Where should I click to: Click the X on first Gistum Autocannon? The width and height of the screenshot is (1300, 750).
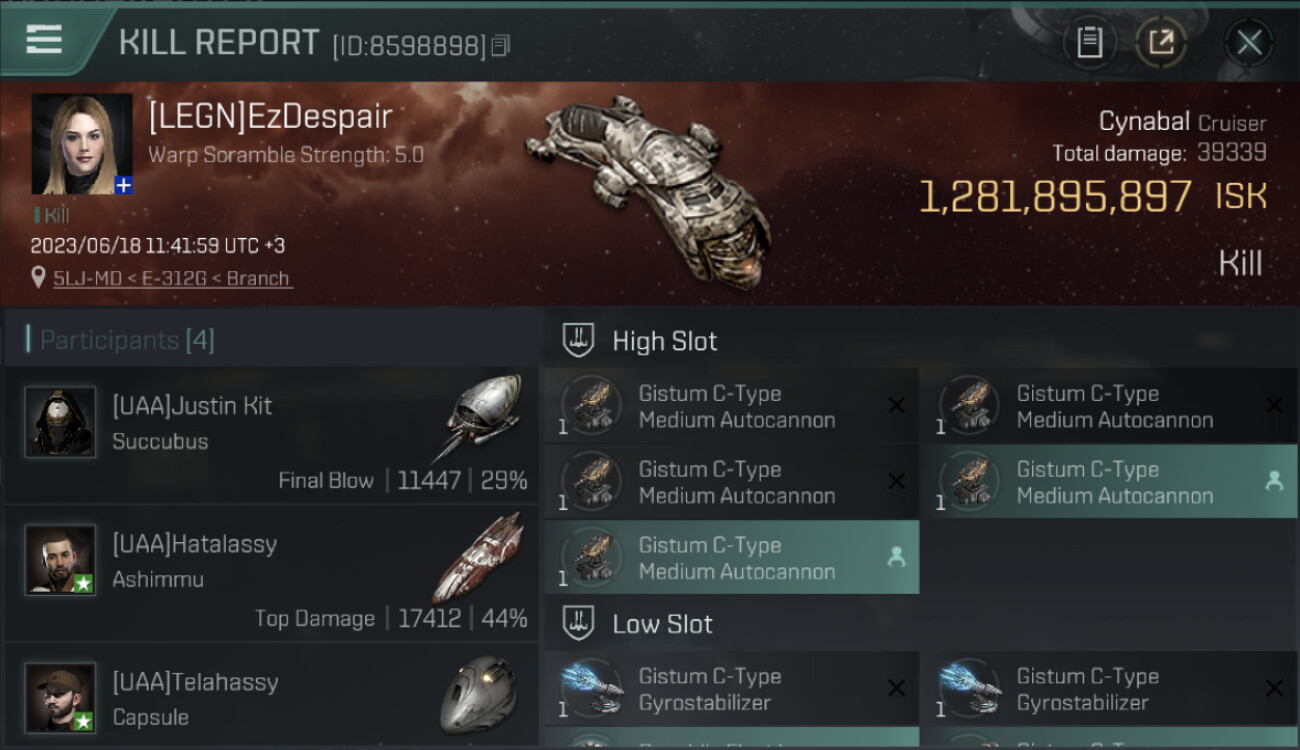coord(896,405)
